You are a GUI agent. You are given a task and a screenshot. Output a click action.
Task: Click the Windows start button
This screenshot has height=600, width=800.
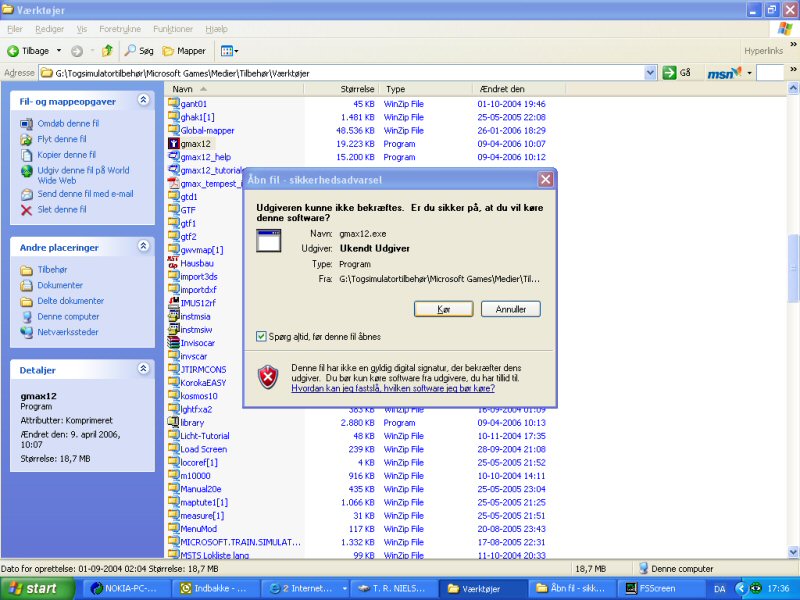tap(34, 588)
